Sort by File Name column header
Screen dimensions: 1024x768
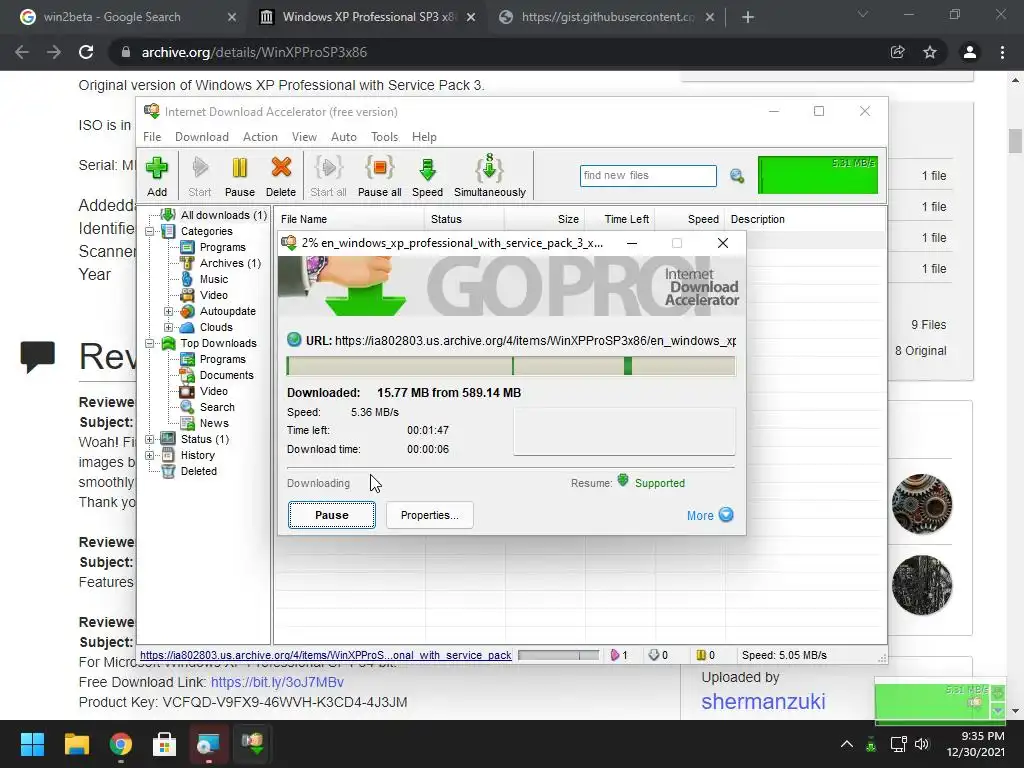tap(349, 219)
